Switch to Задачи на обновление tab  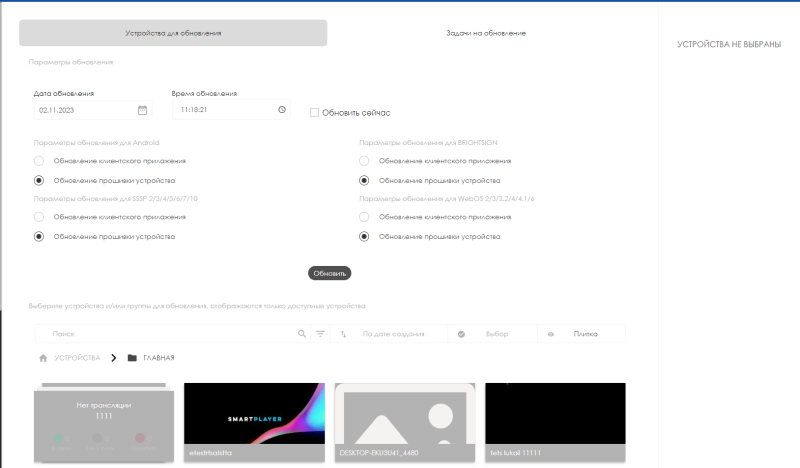[486, 33]
